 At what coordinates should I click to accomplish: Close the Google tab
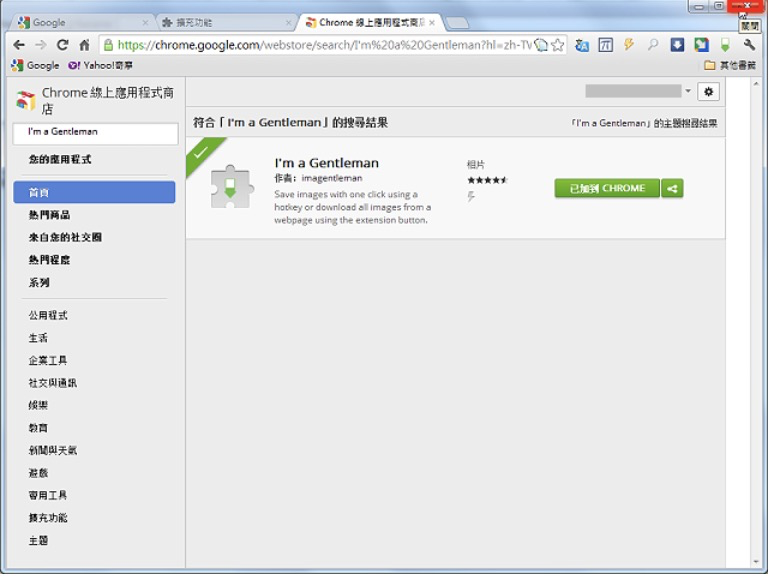[x=145, y=23]
